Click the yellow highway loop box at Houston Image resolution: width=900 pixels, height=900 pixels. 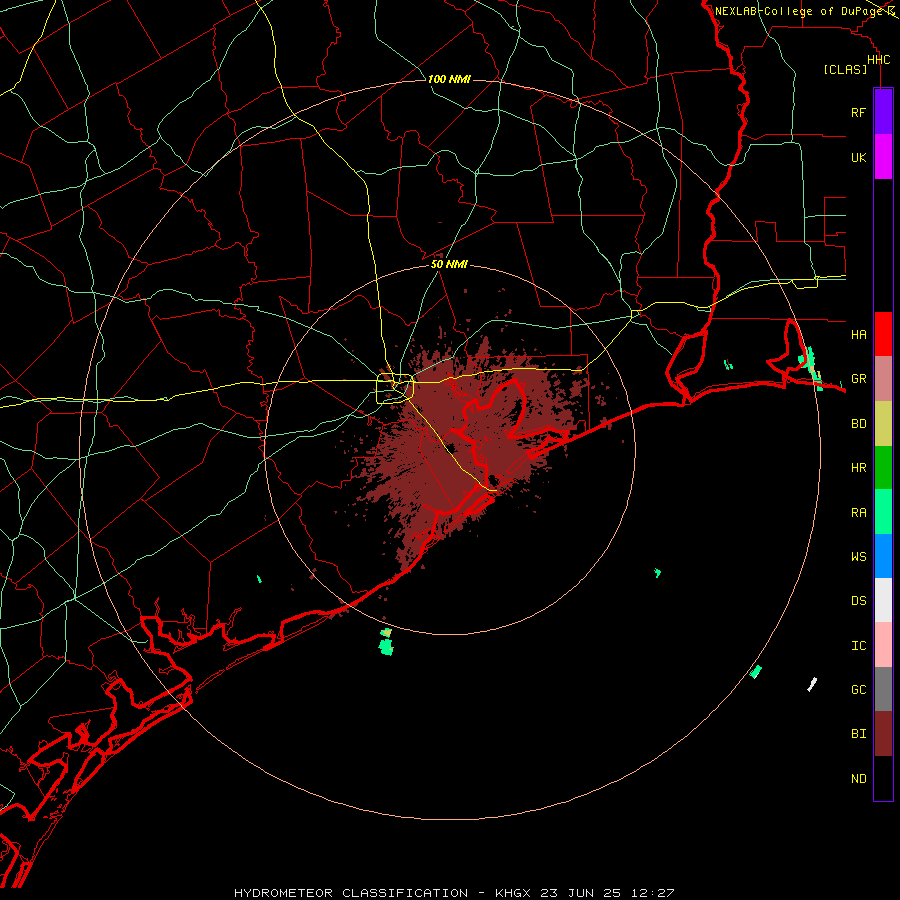click(394, 389)
